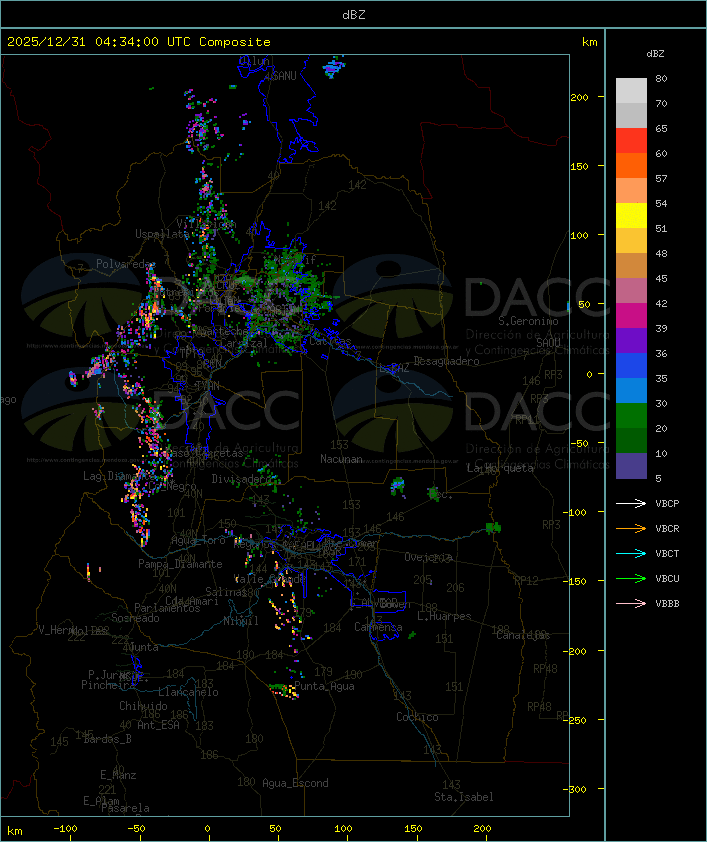Click the VBCP legend label
The height and width of the screenshot is (842, 707).
point(667,503)
